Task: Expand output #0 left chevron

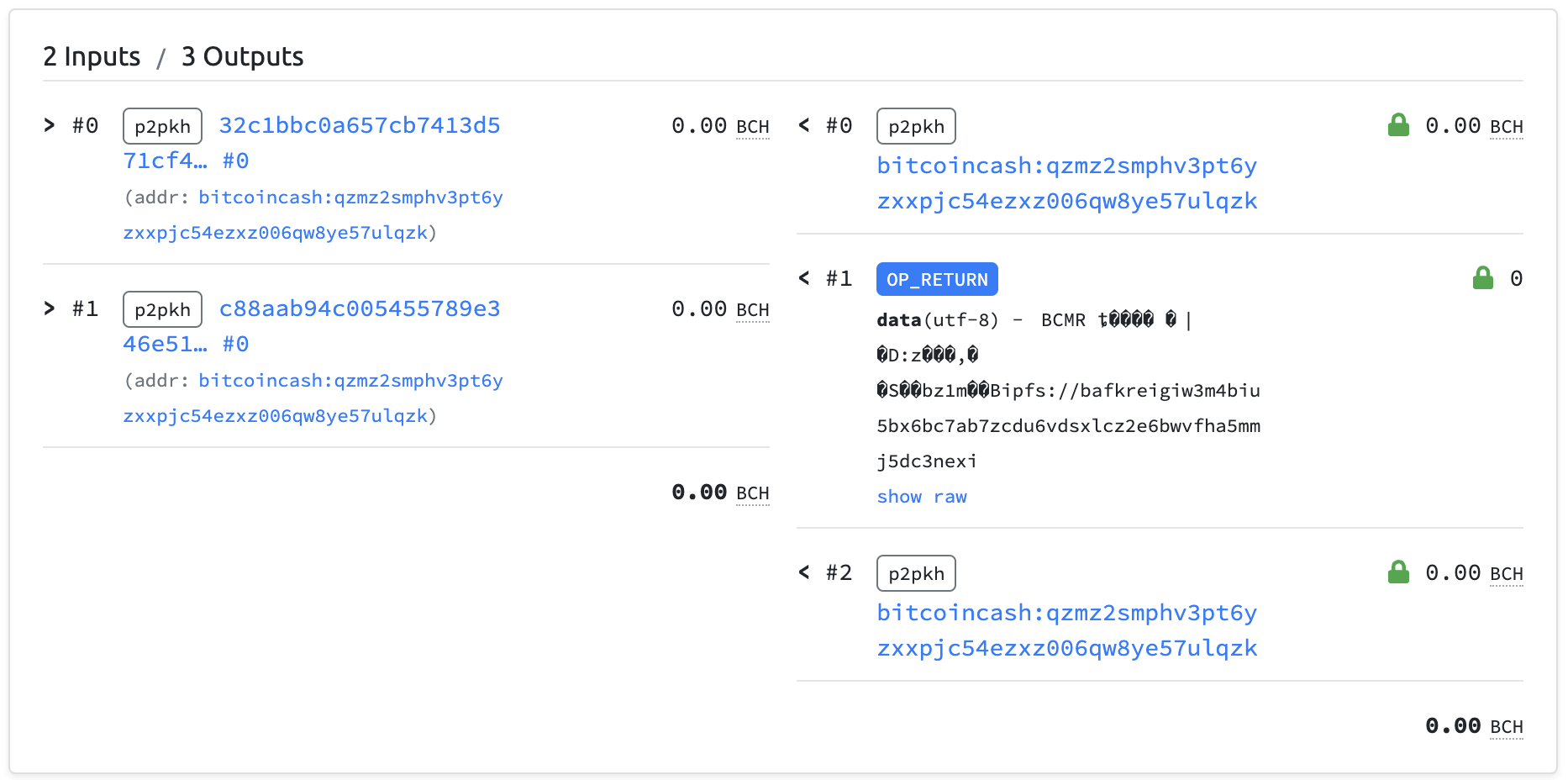Action: coord(804,125)
